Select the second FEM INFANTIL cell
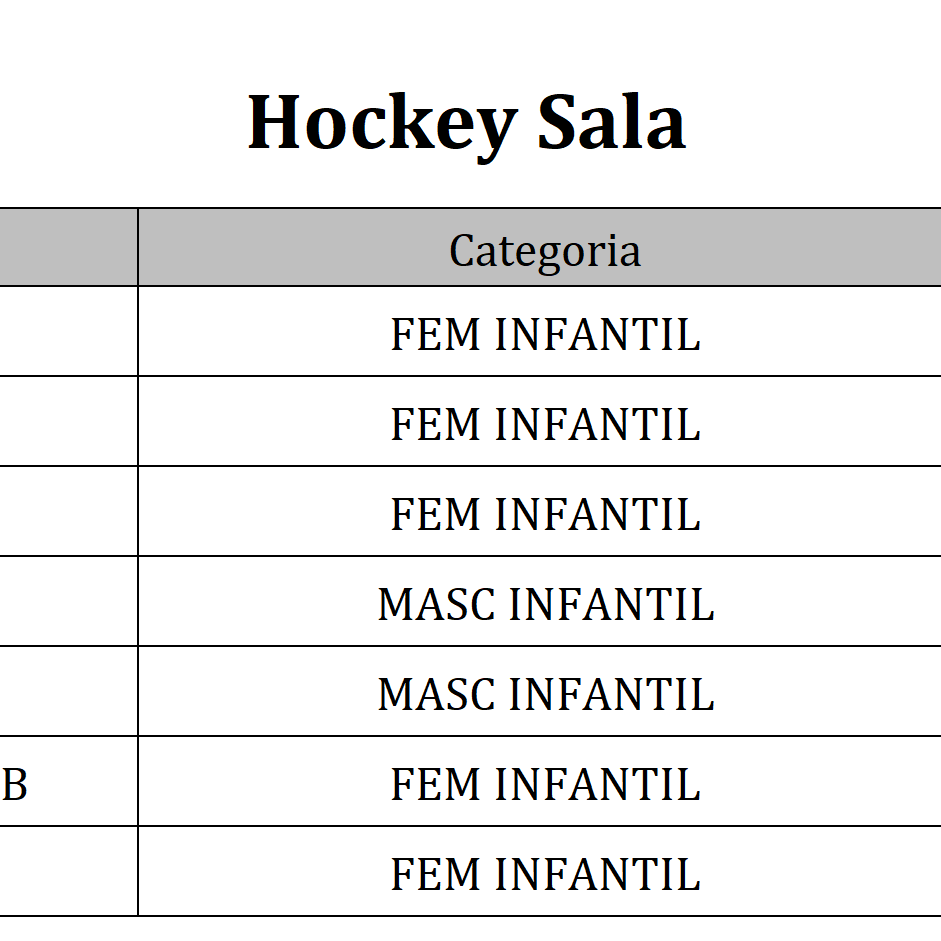Image resolution: width=941 pixels, height=941 pixels. click(x=544, y=424)
